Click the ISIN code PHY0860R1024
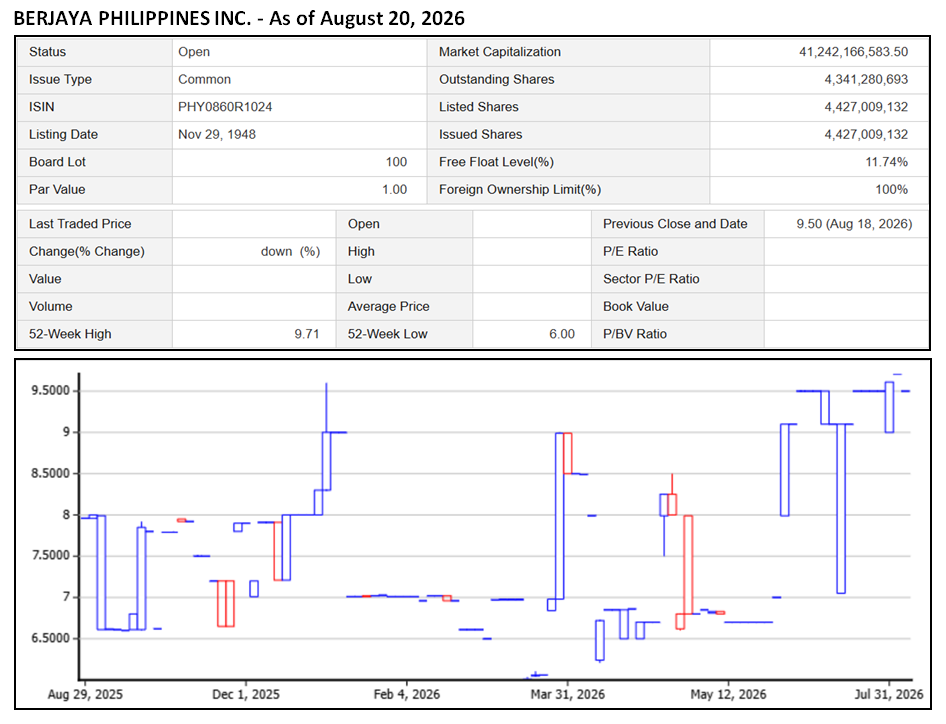This screenshot has width=946, height=724. [224, 107]
